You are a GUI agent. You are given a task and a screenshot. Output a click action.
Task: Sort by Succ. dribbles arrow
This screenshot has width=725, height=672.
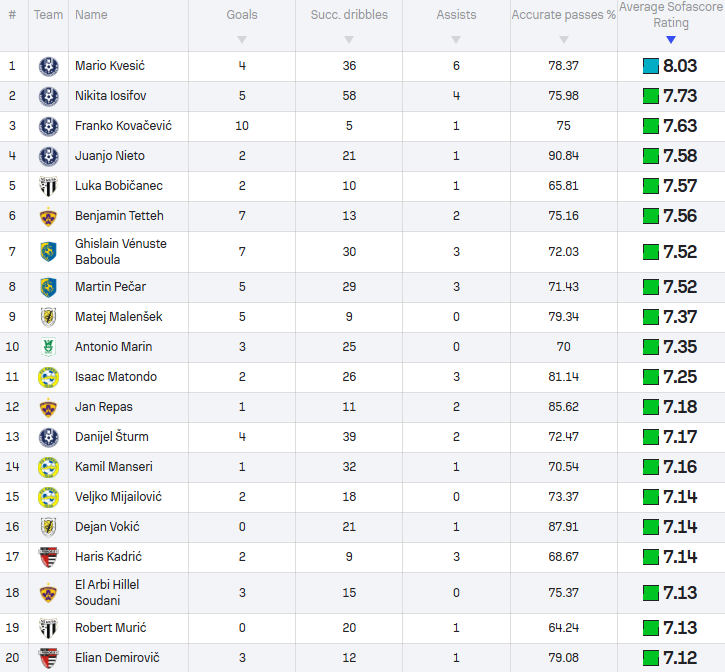(349, 40)
